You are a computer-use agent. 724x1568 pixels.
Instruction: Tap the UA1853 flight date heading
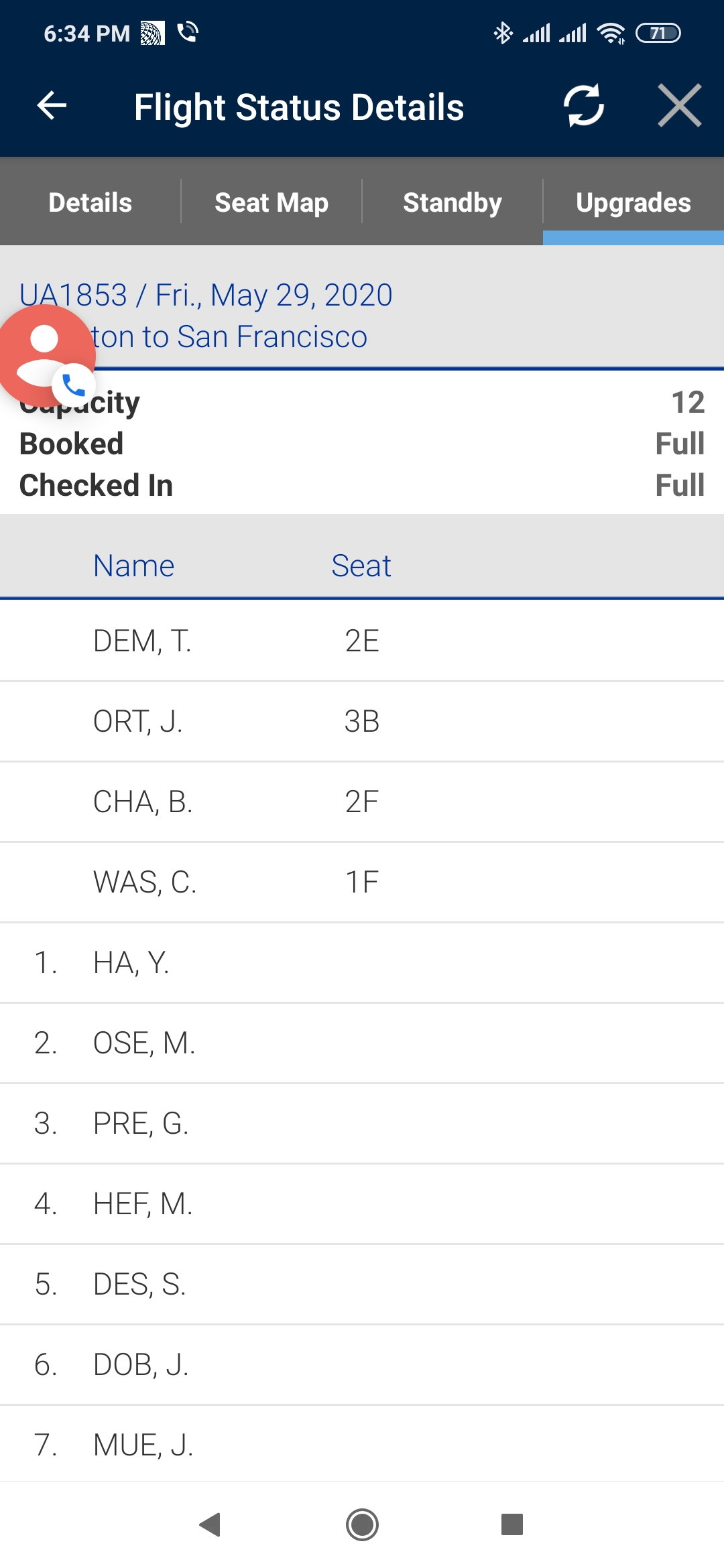click(x=206, y=295)
